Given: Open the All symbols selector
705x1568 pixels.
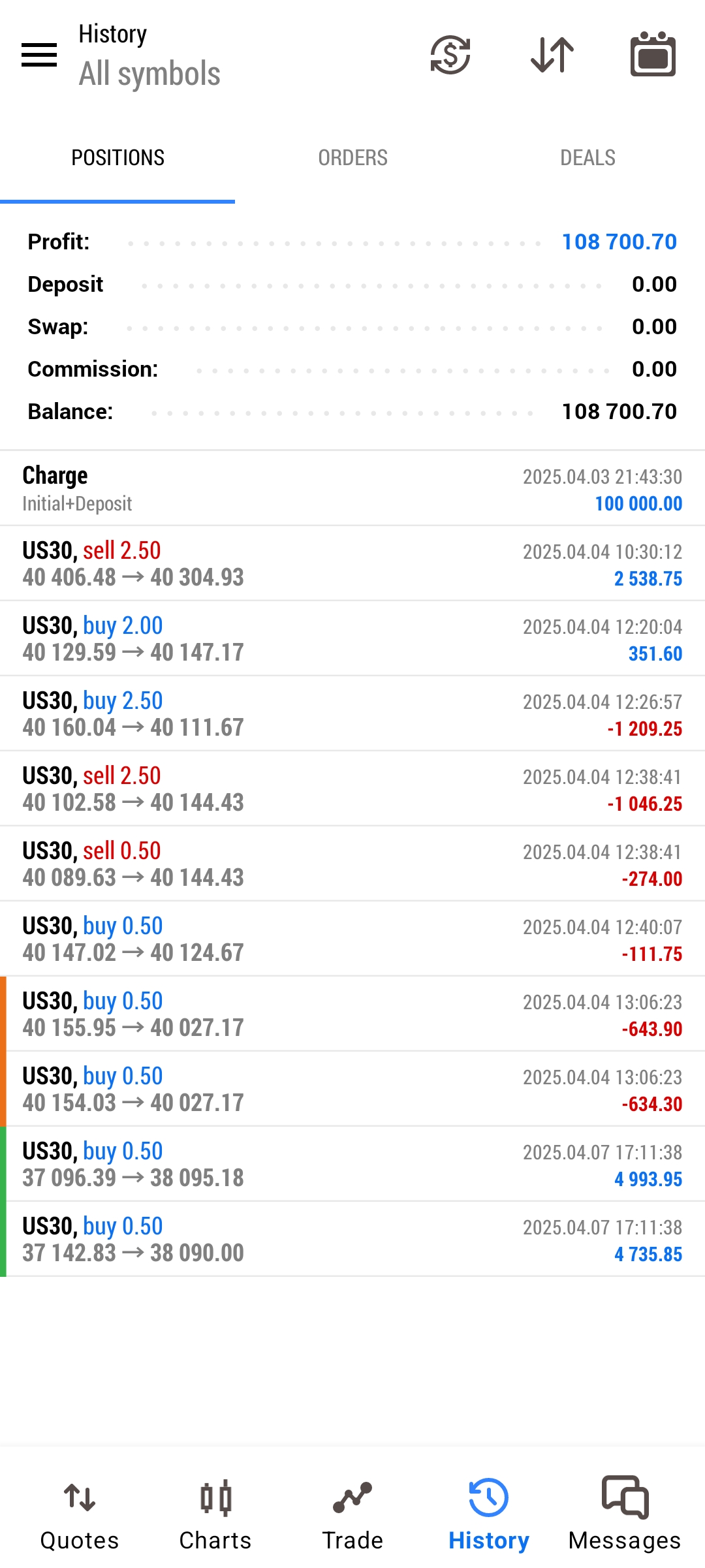Looking at the screenshot, I should pos(149,74).
